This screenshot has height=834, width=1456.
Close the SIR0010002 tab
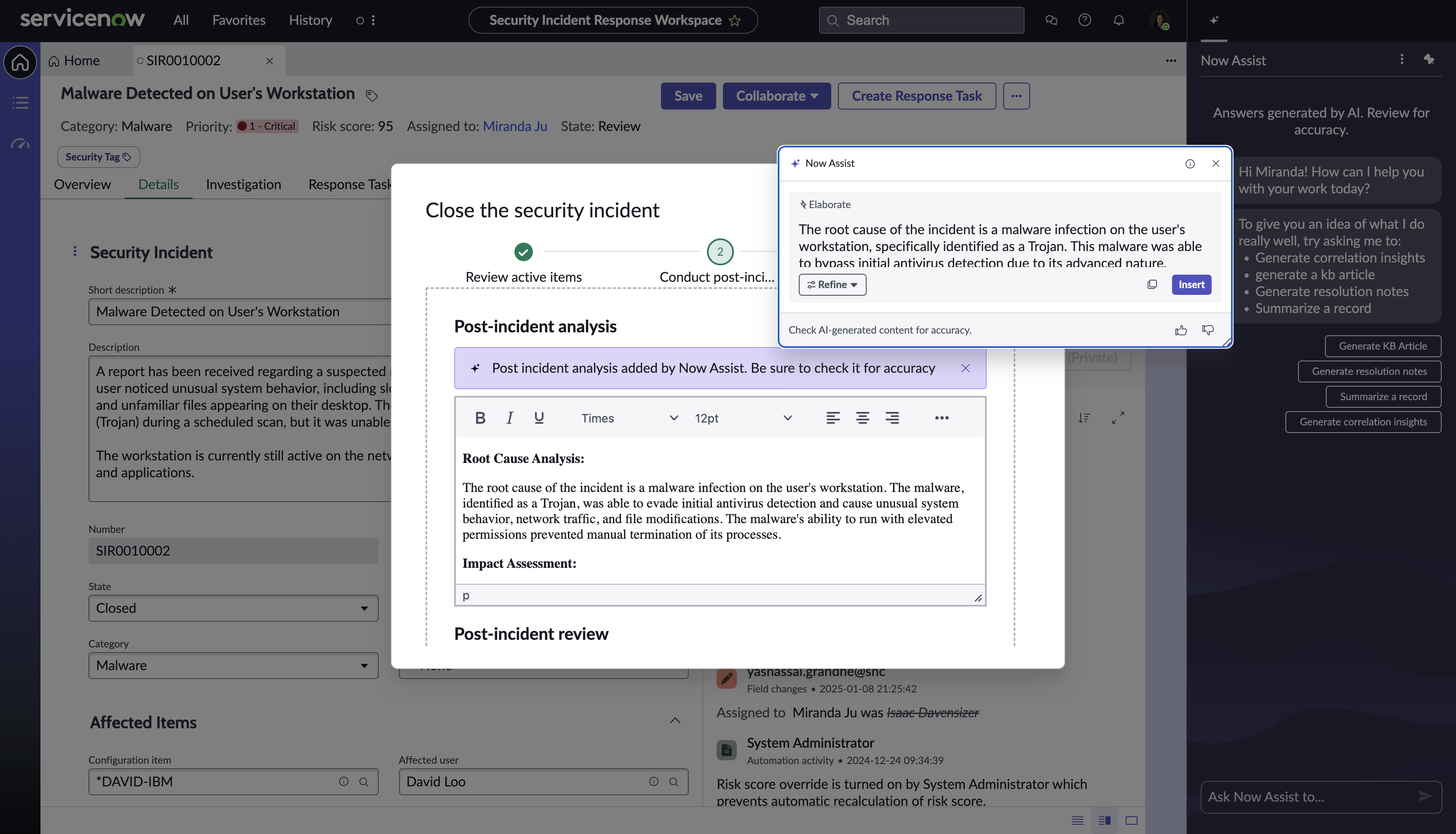(269, 61)
